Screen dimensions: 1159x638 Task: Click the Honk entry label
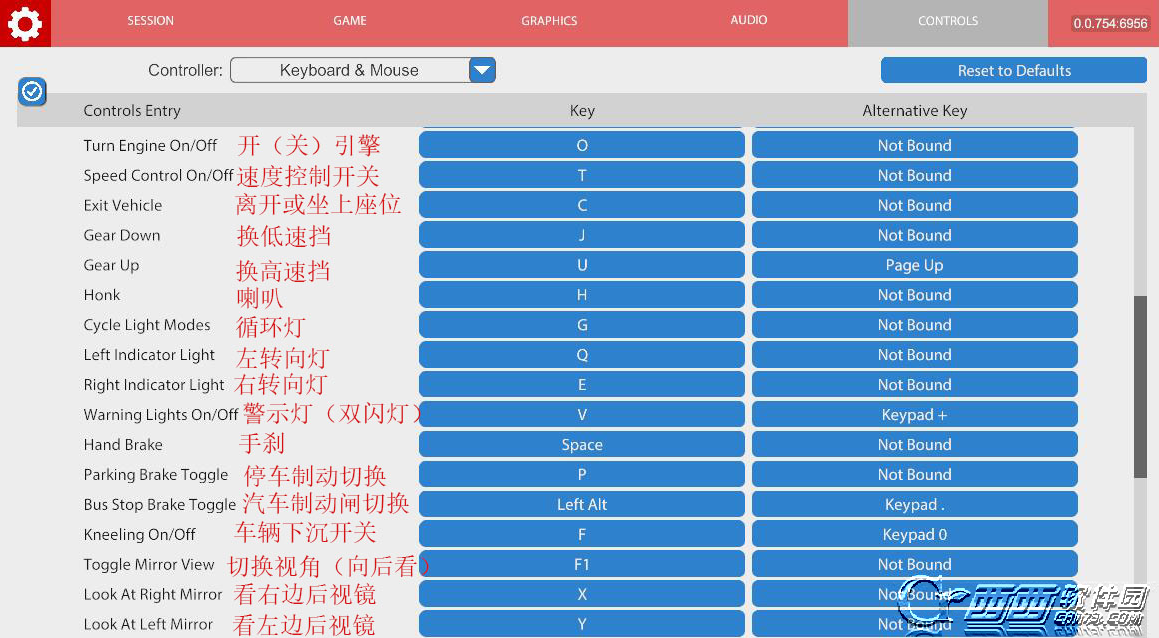click(101, 295)
